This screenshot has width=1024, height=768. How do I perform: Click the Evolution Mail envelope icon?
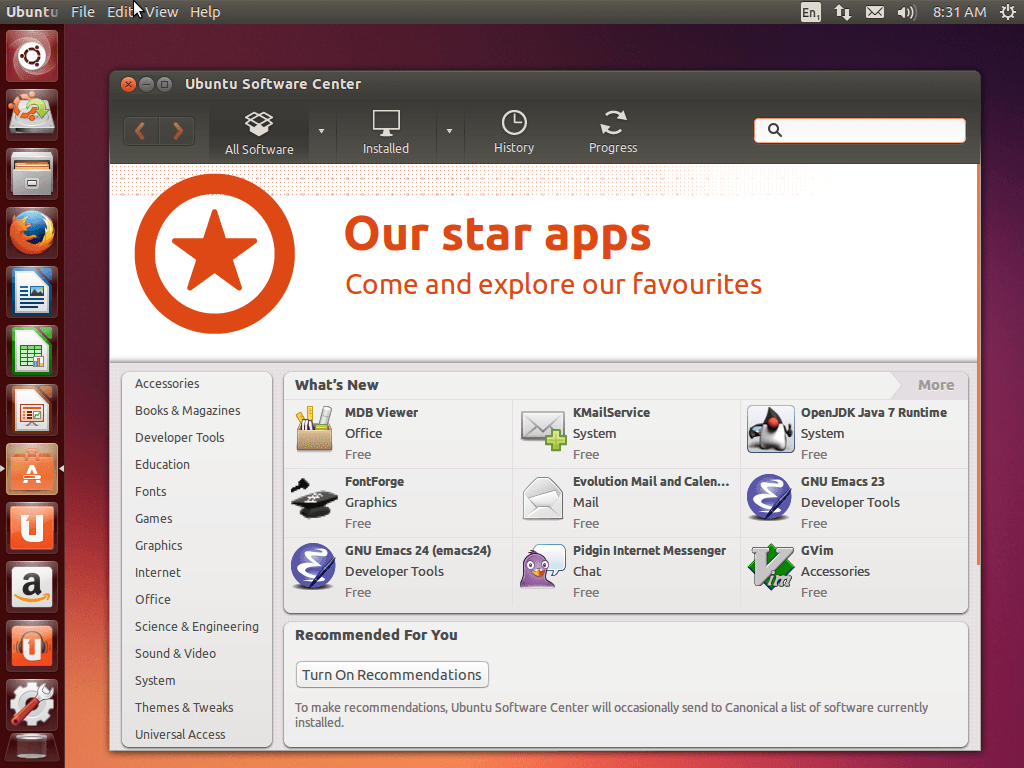(x=543, y=498)
